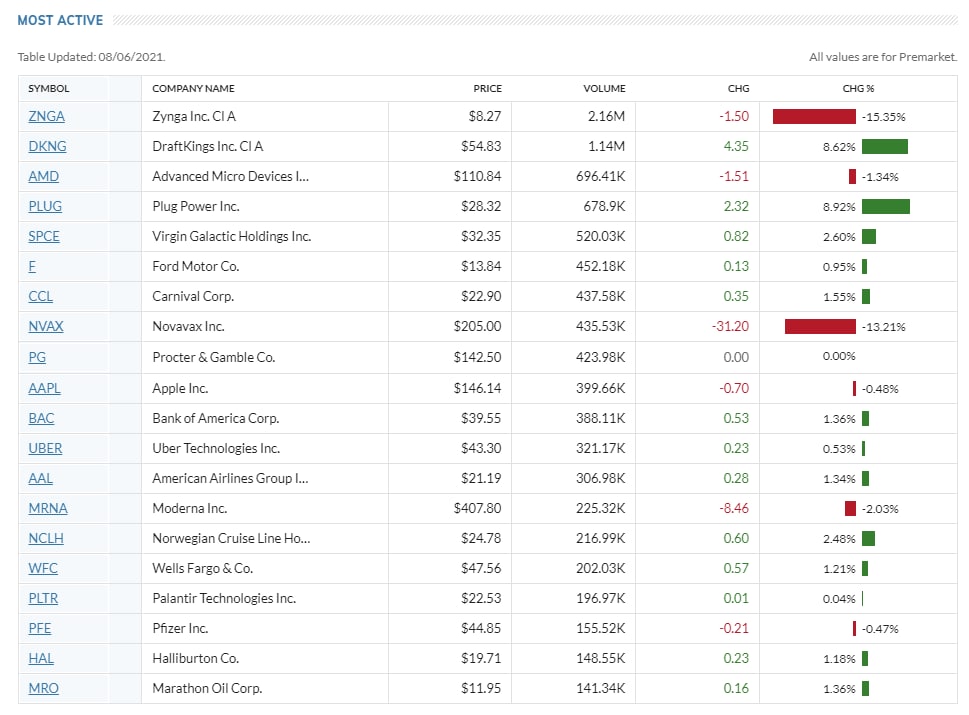Screen dimensions: 969x715
Task: Select the PLTR ticker link
Action: point(43,598)
